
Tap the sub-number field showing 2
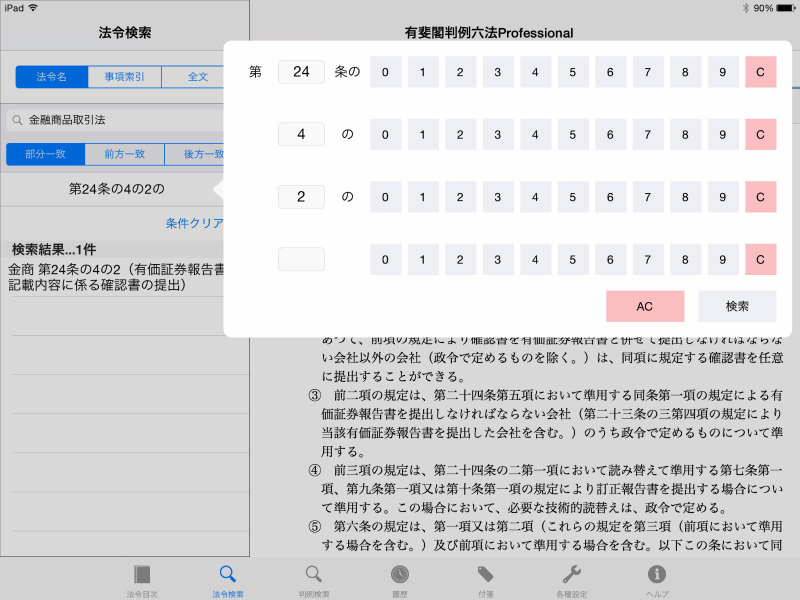tap(301, 197)
